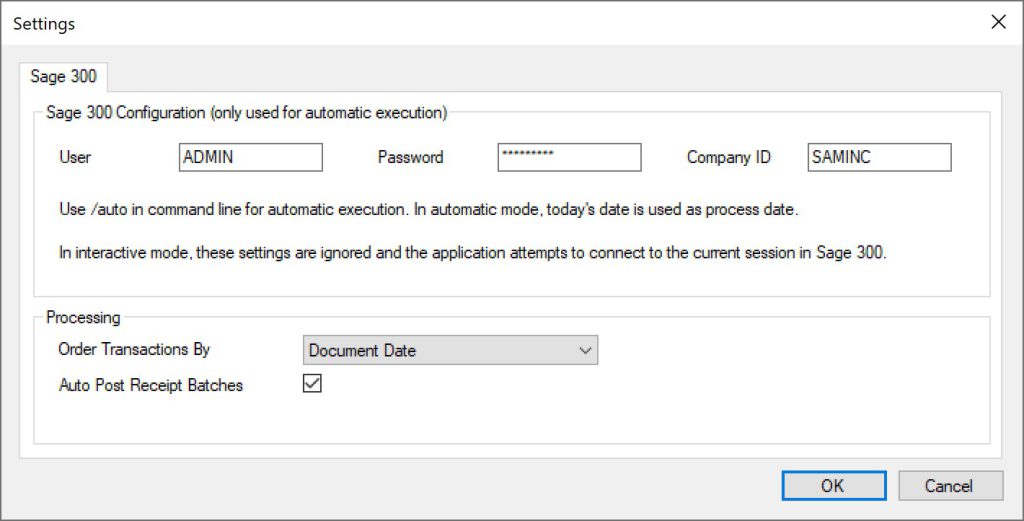Viewport: 1024px width, 521px height.
Task: Click the Auto Post Receipt Batches label
Action: pos(151,385)
